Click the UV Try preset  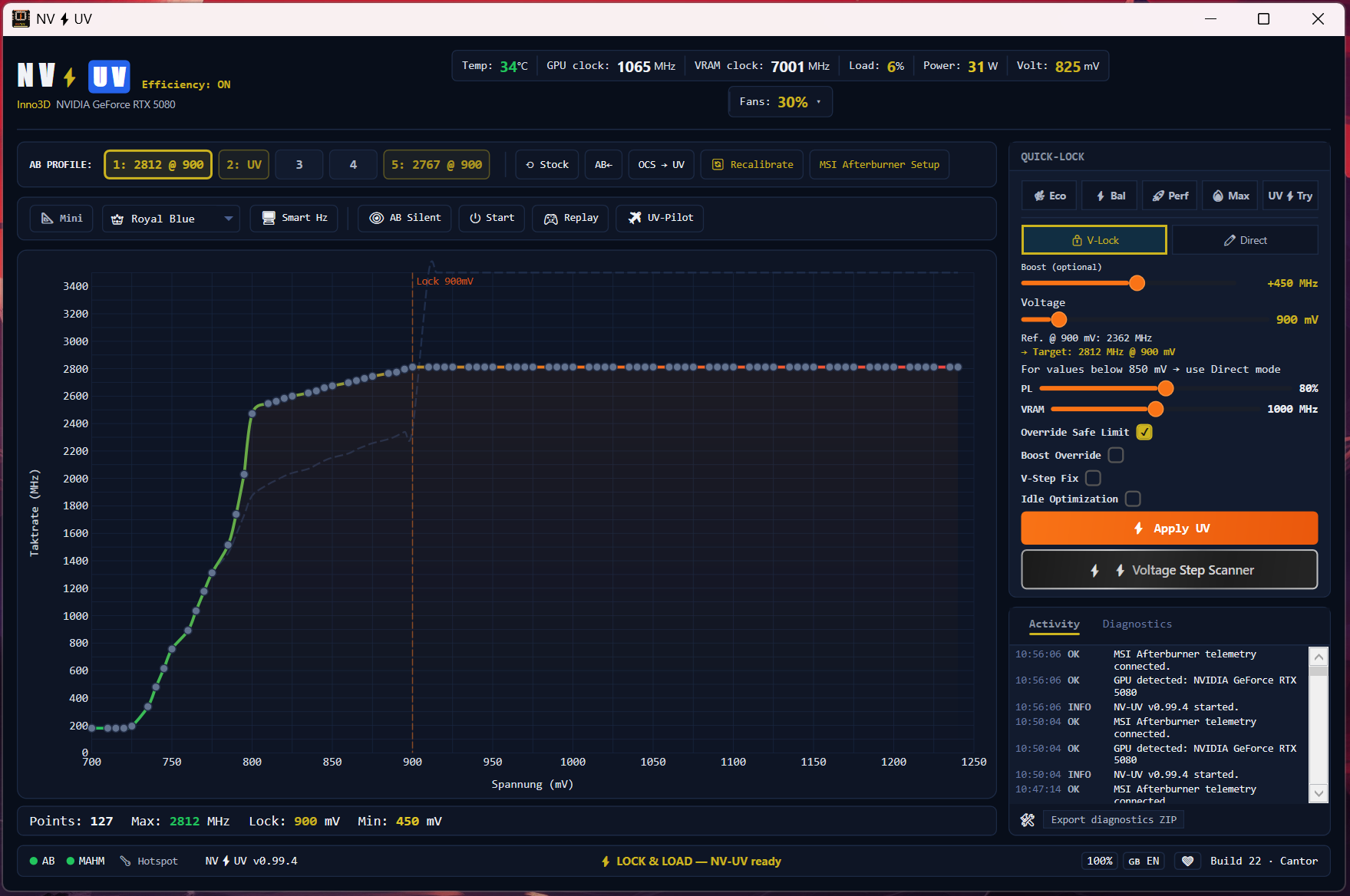tap(1290, 196)
